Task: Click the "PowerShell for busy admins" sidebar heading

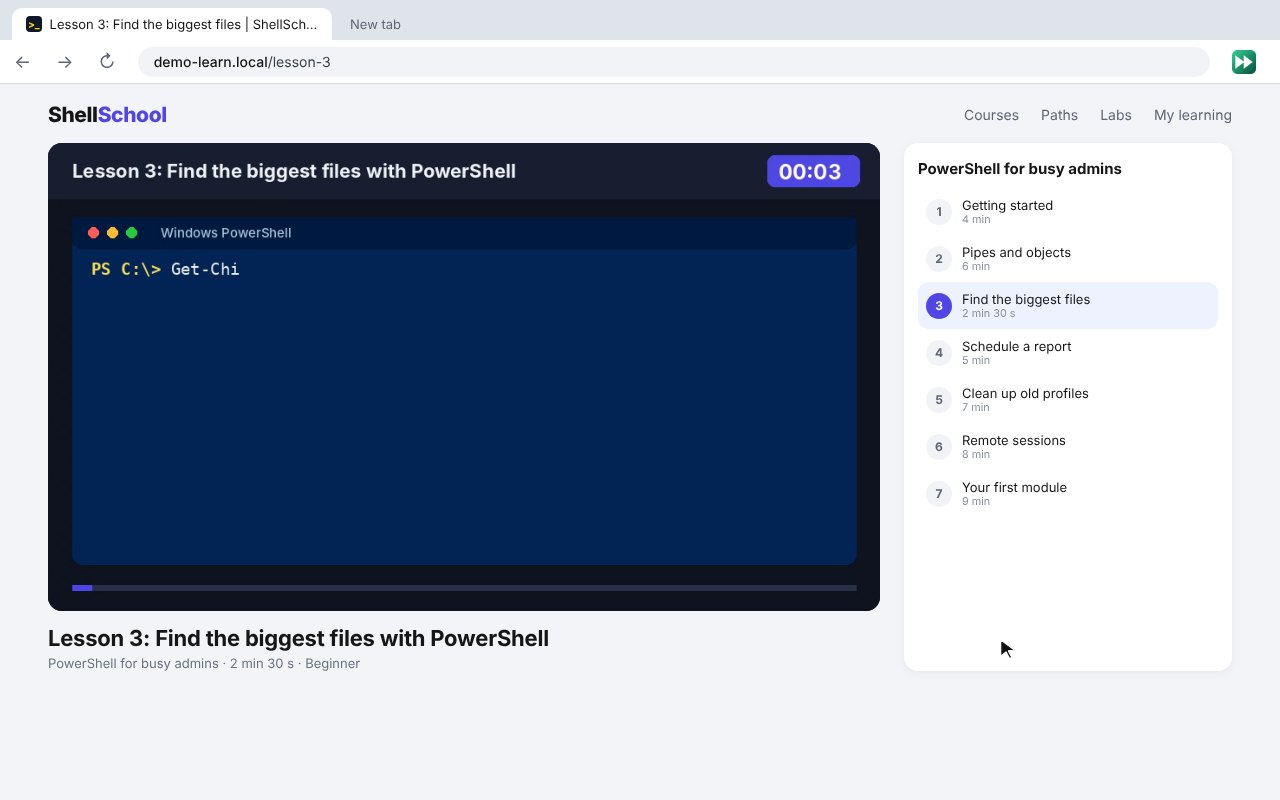Action: pyautogui.click(x=1020, y=169)
